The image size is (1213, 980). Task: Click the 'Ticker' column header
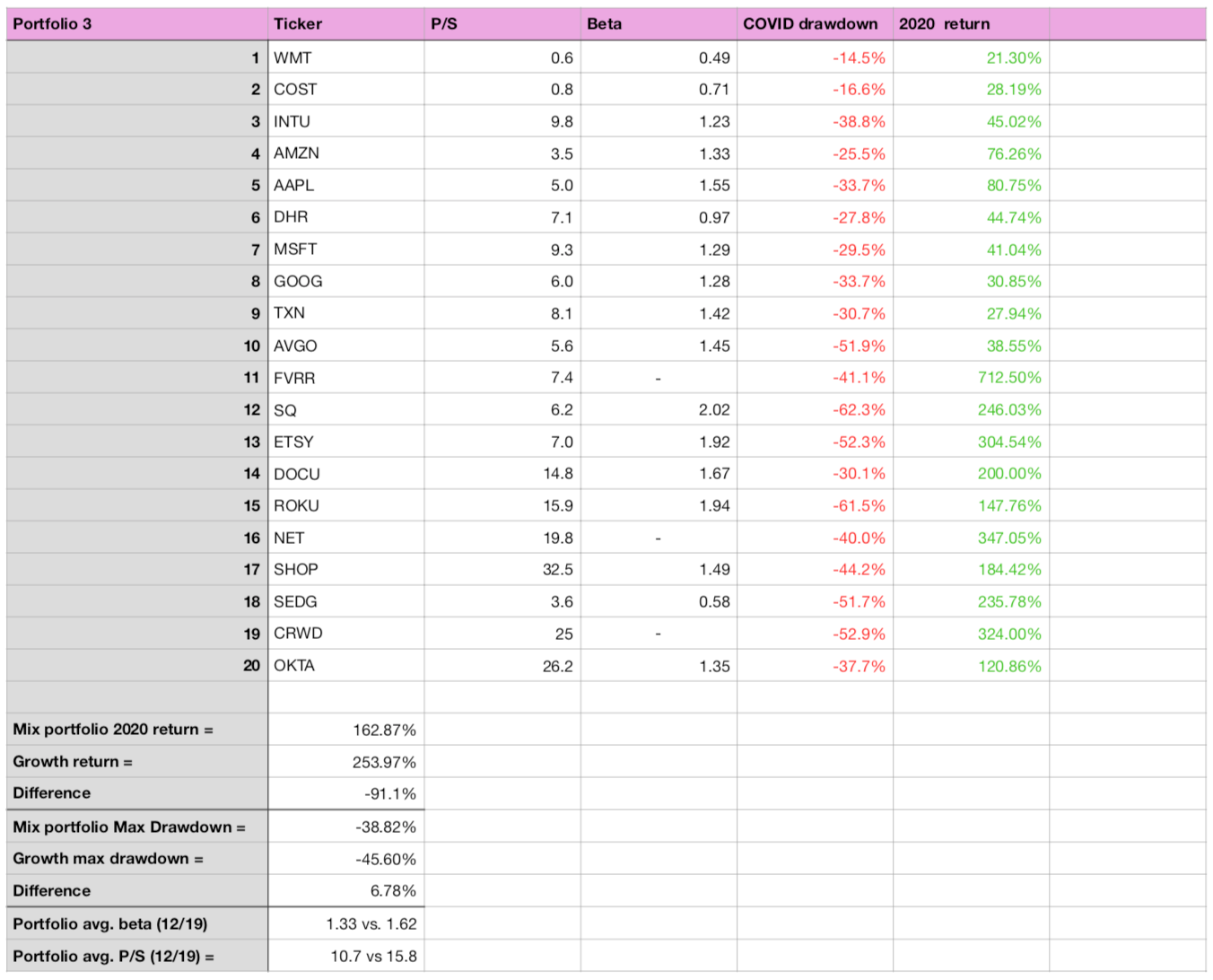coord(345,24)
